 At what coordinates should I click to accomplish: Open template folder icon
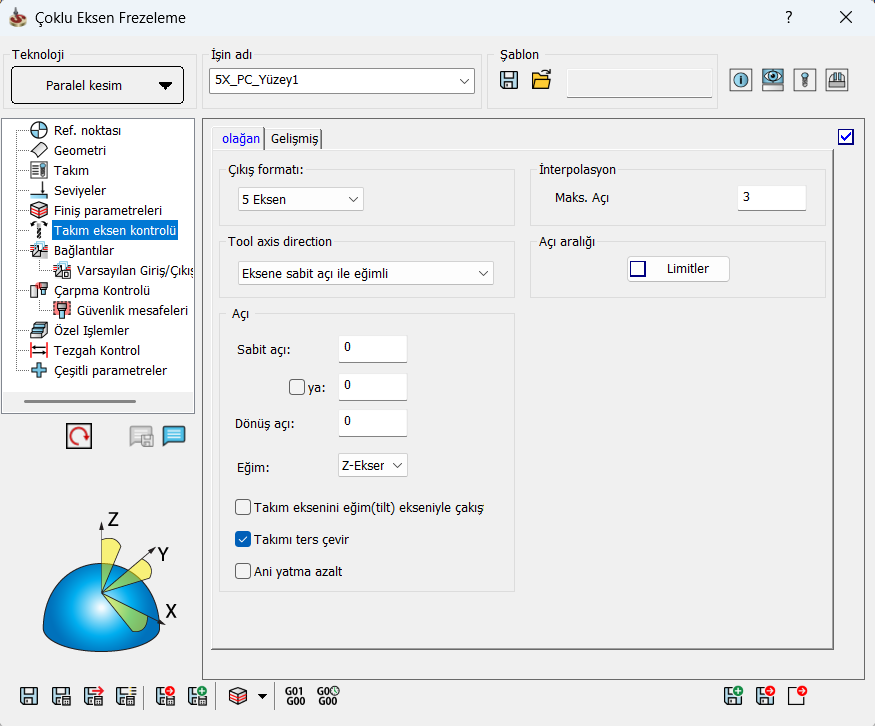tap(541, 81)
